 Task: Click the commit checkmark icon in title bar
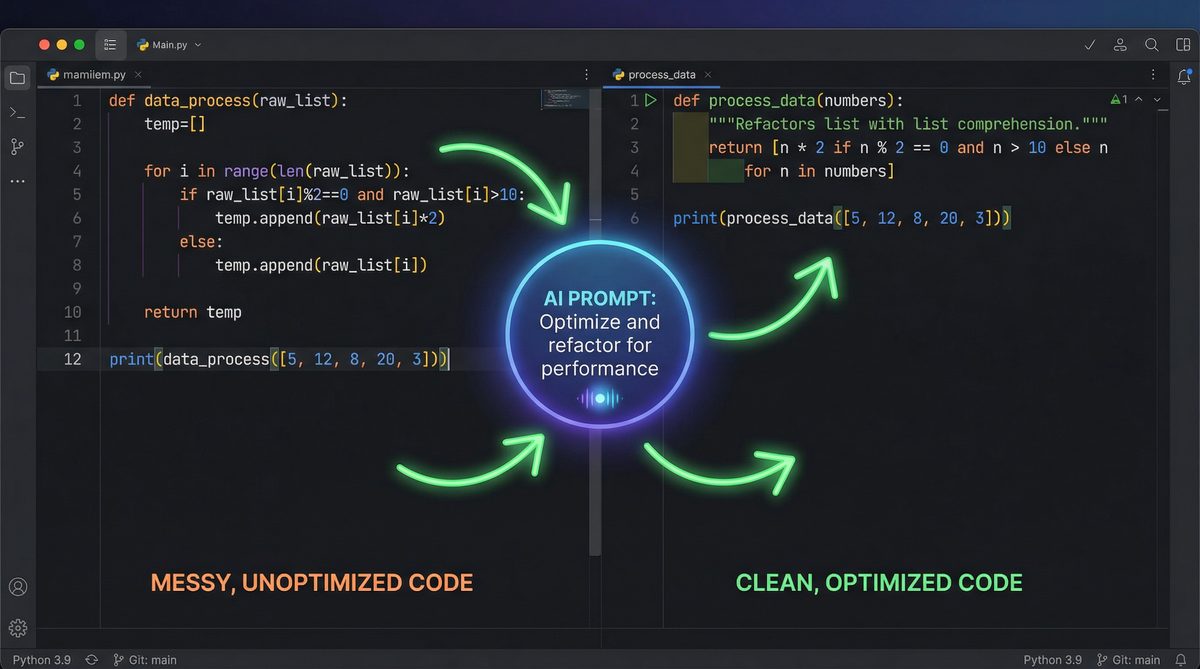1090,45
